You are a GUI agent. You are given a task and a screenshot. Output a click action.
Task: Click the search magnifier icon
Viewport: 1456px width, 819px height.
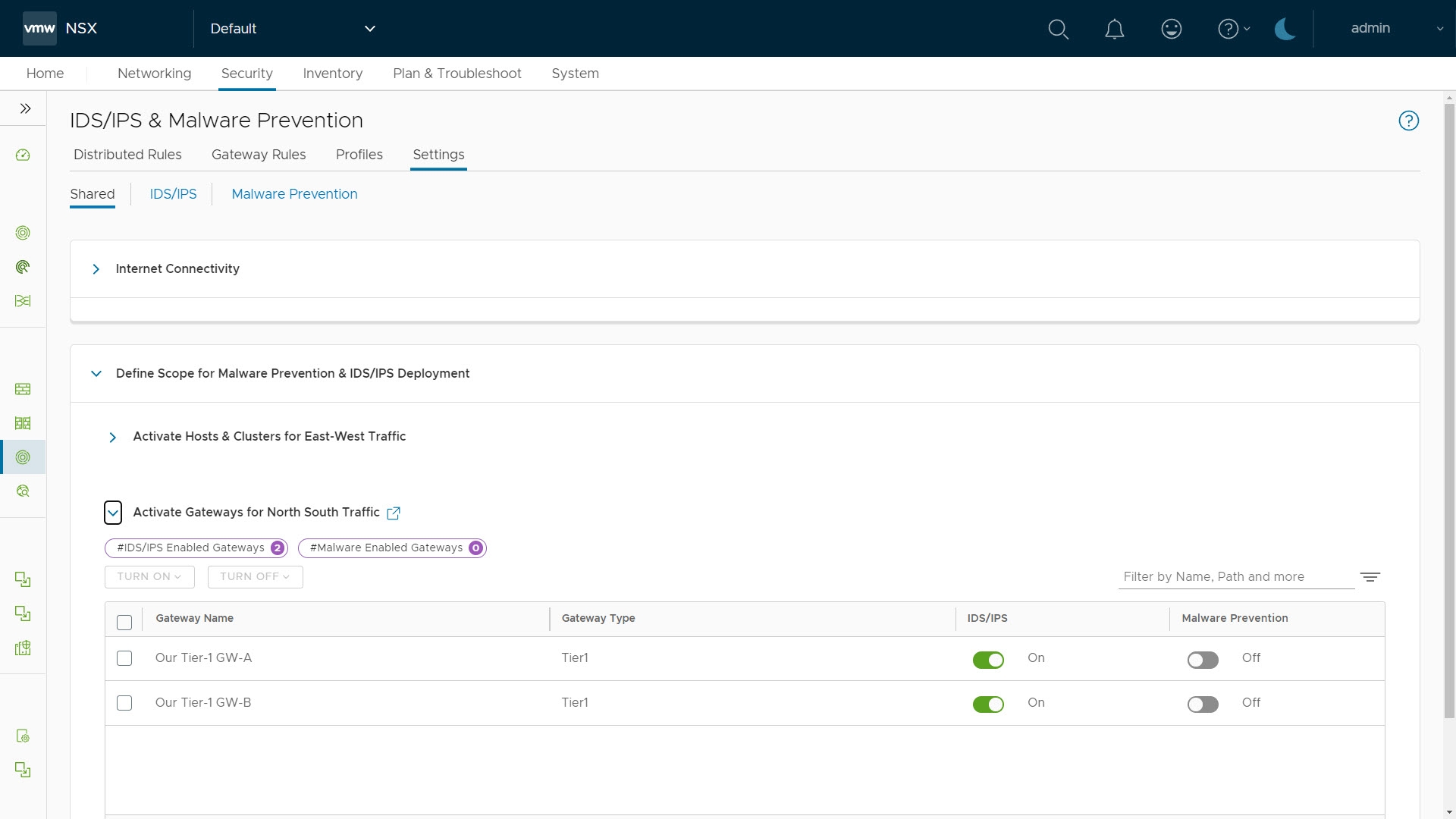[1058, 29]
